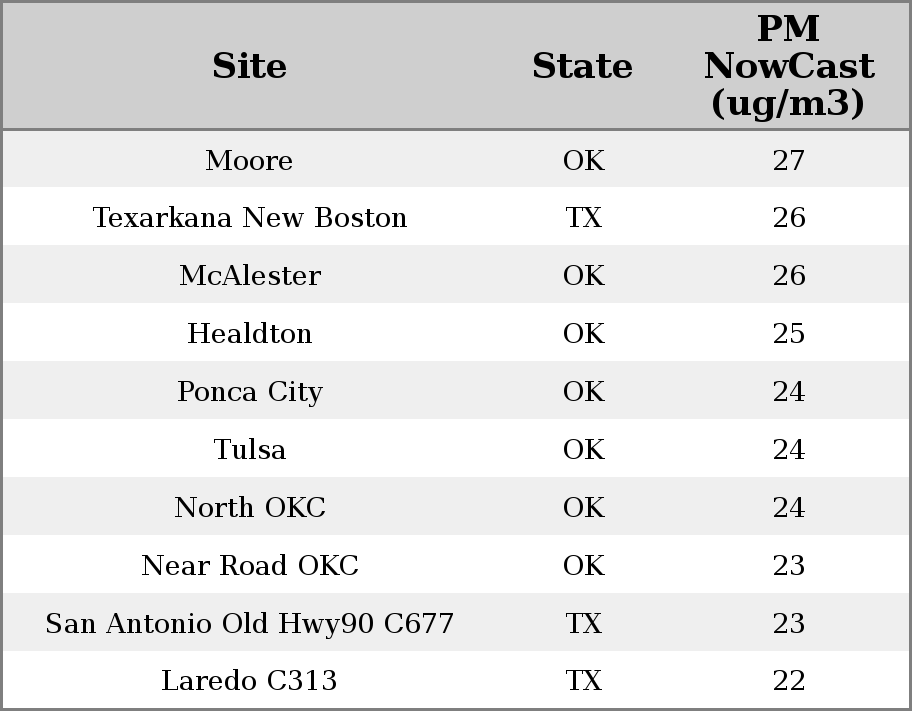The width and height of the screenshot is (912, 711).
Task: Click the Near Road OKC cell
Action: pyautogui.click(x=249, y=566)
